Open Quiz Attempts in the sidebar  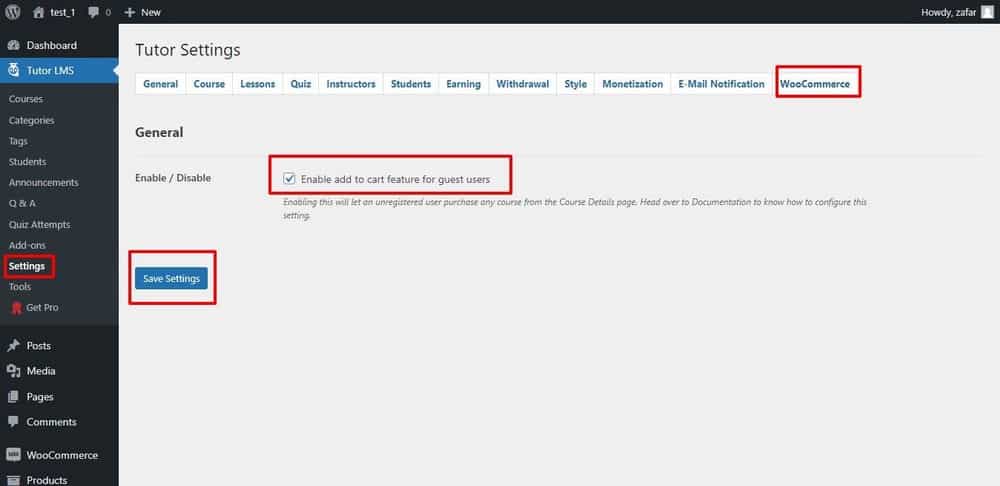pos(40,225)
